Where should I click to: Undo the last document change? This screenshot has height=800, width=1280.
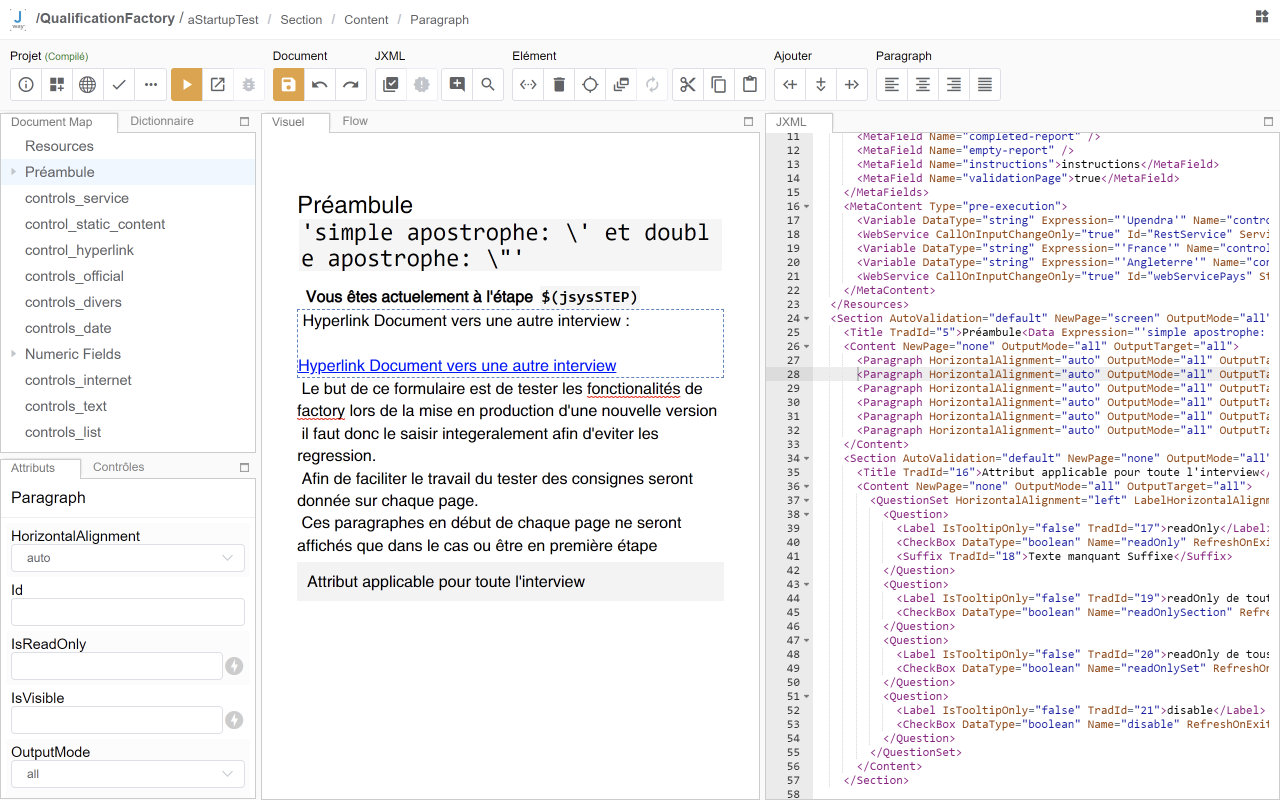click(319, 84)
